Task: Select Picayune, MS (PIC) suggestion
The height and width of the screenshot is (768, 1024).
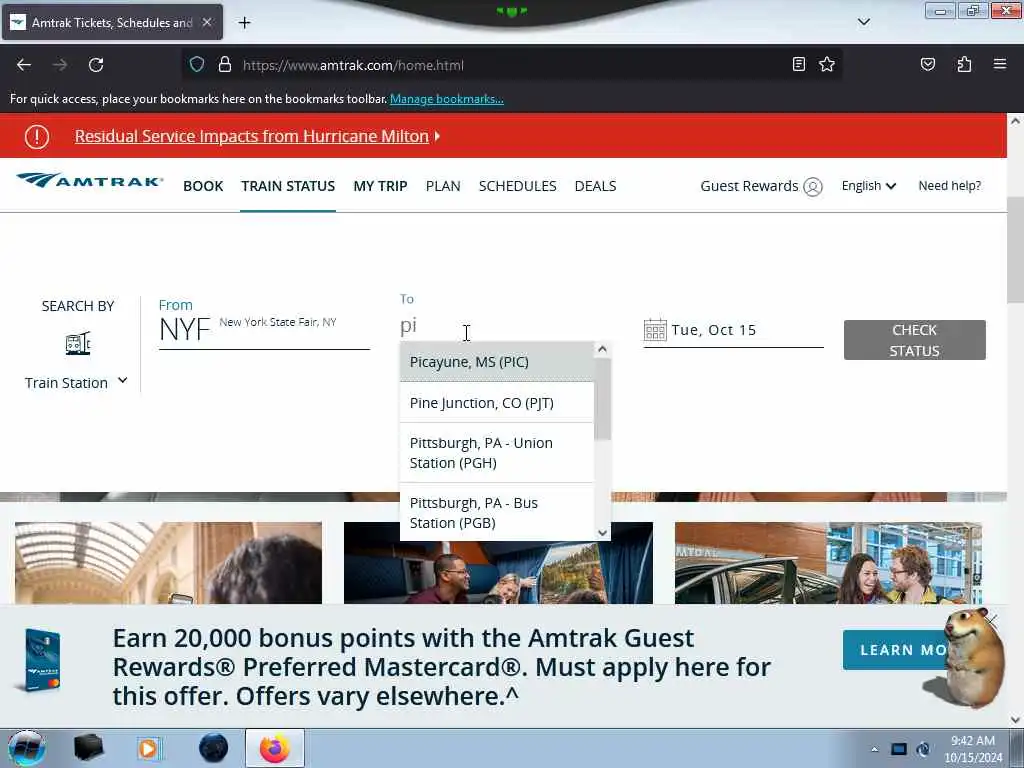Action: point(497,362)
